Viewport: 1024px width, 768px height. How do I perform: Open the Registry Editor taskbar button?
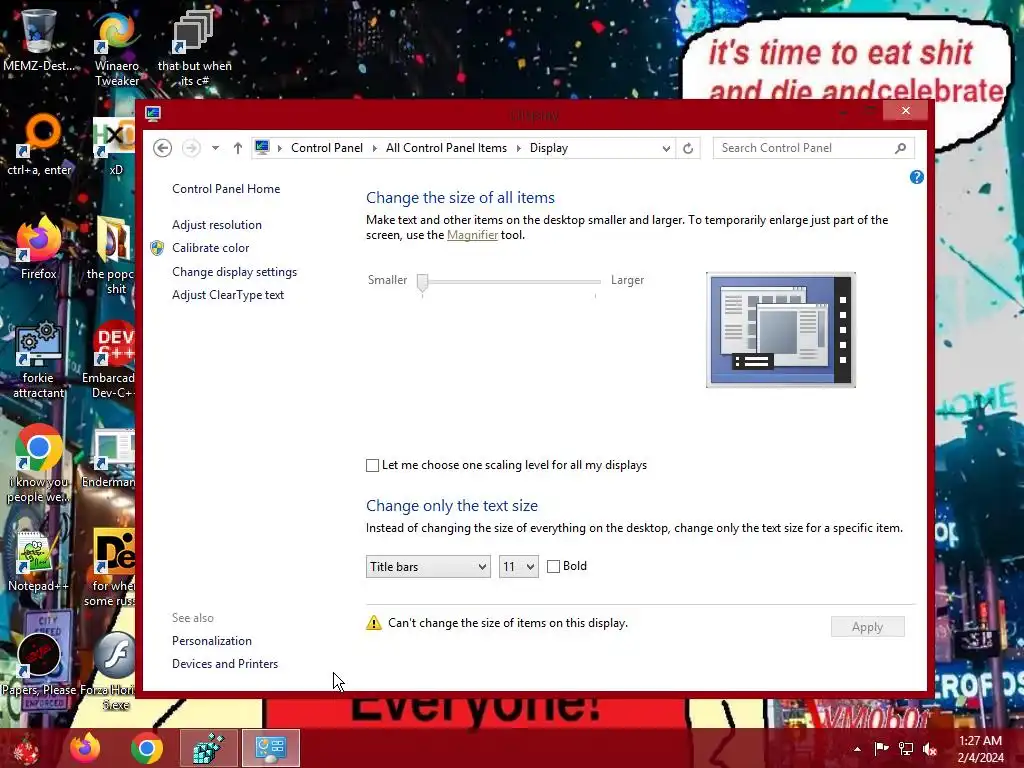point(208,748)
